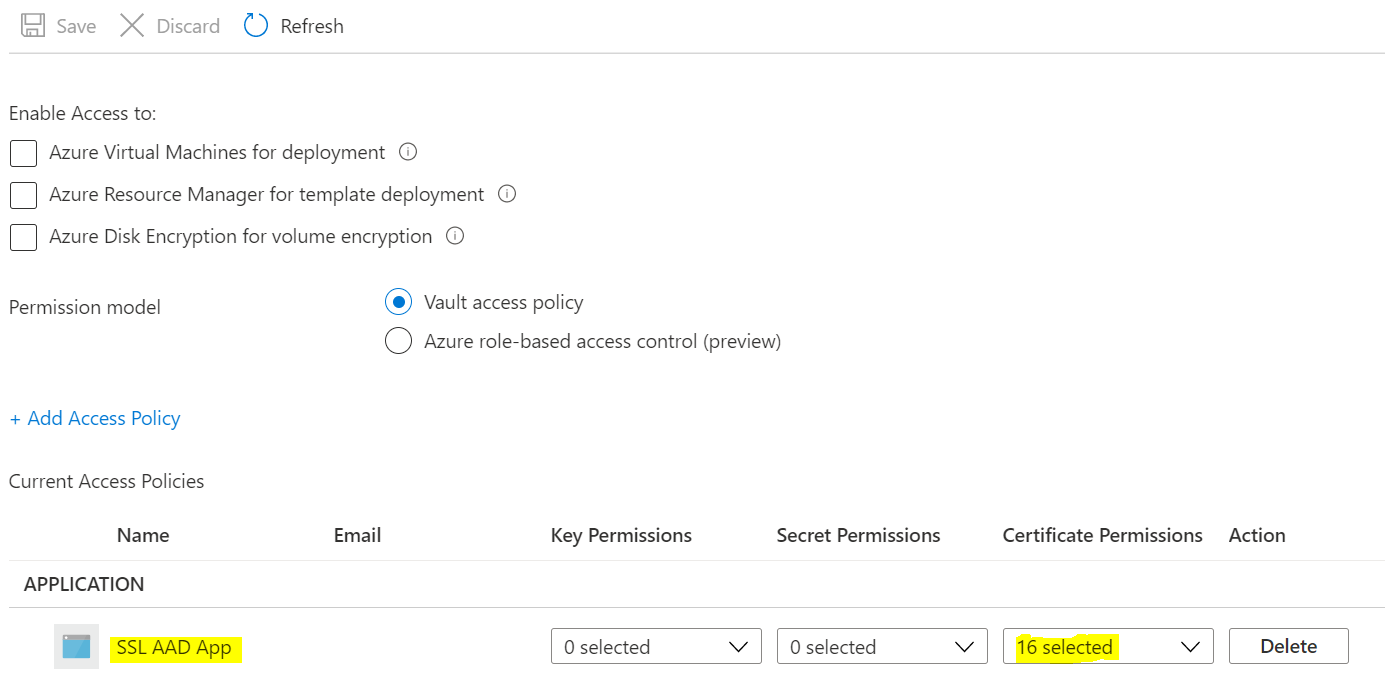
Task: Open info icon beside Azure Resource Manager
Action: click(x=507, y=194)
